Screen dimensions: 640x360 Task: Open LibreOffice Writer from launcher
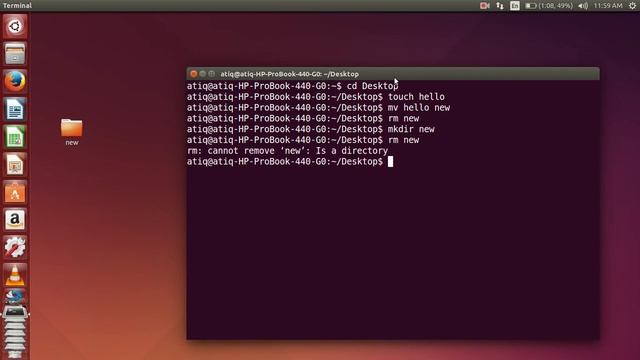pos(15,109)
